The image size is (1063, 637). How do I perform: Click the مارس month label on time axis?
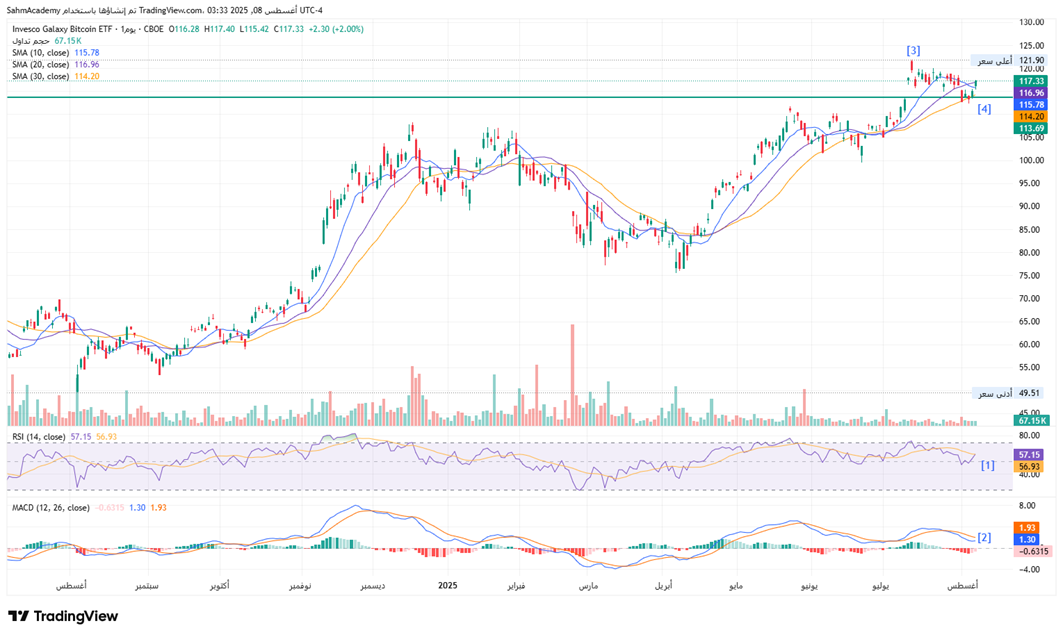point(588,583)
